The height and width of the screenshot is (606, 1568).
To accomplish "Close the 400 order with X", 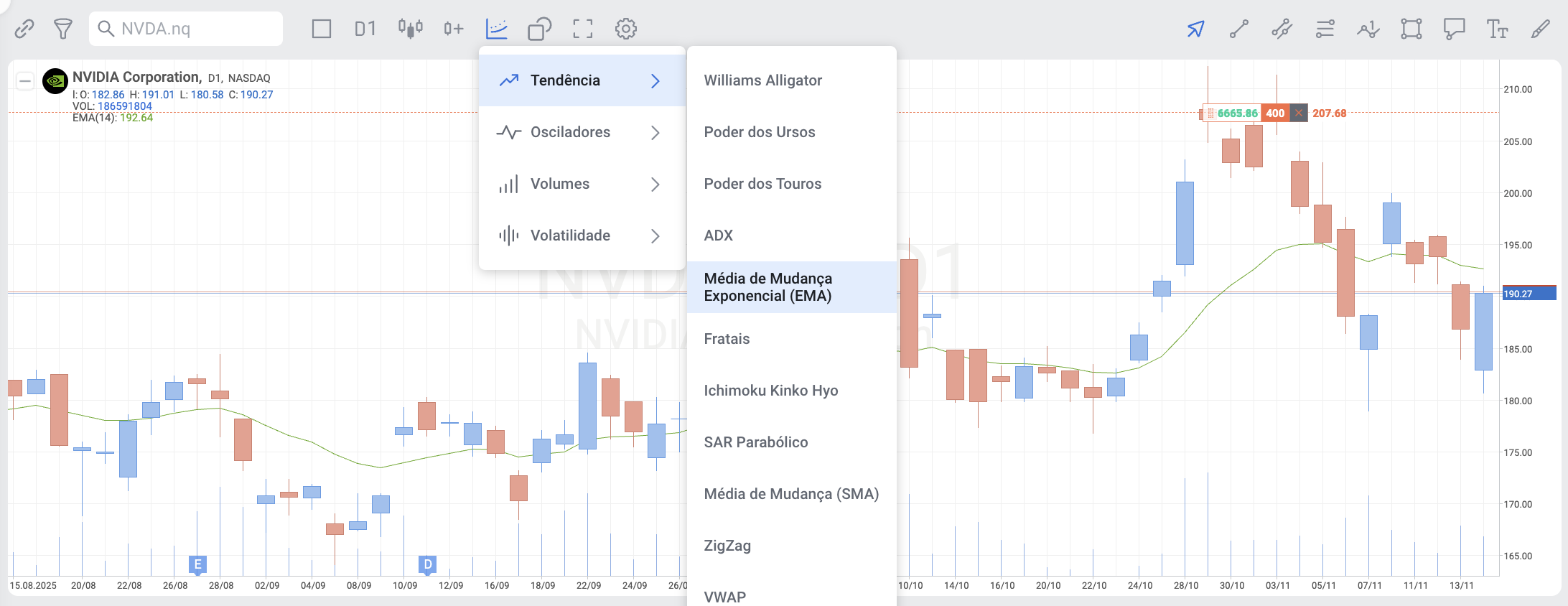I will coord(1298,113).
